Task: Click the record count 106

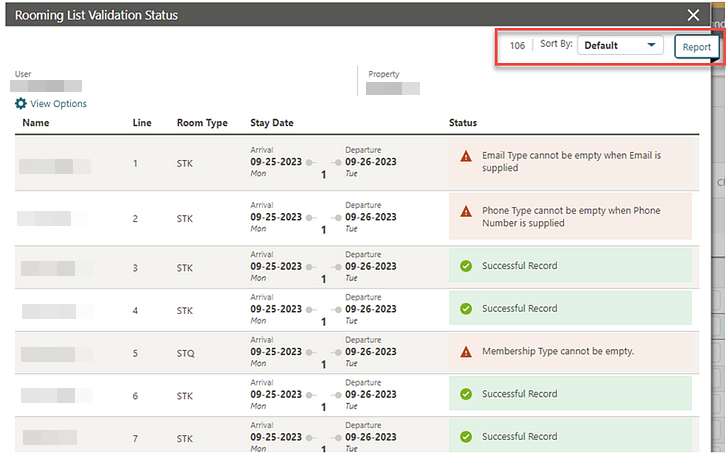Action: pos(517,45)
